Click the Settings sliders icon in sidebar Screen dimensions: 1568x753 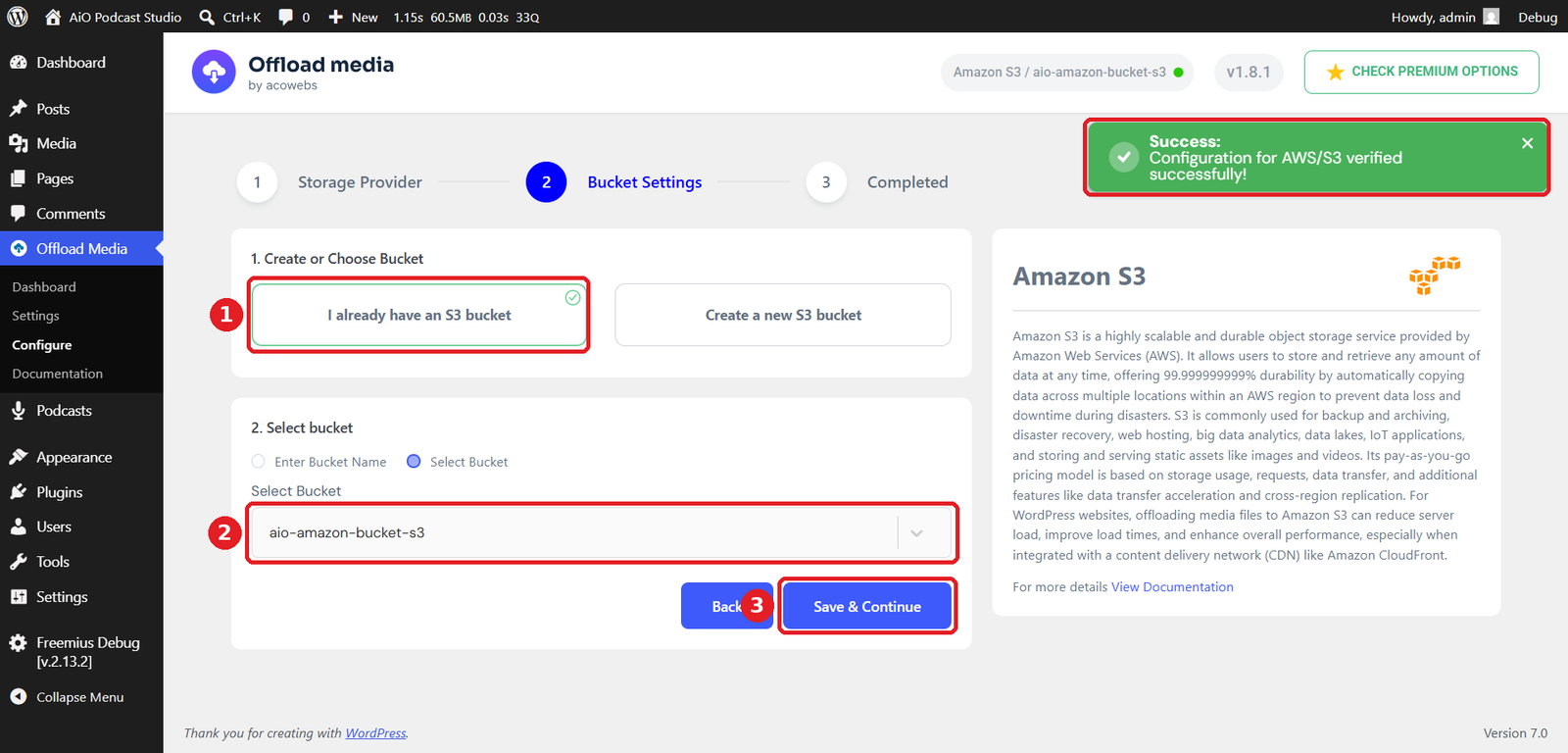click(x=19, y=597)
